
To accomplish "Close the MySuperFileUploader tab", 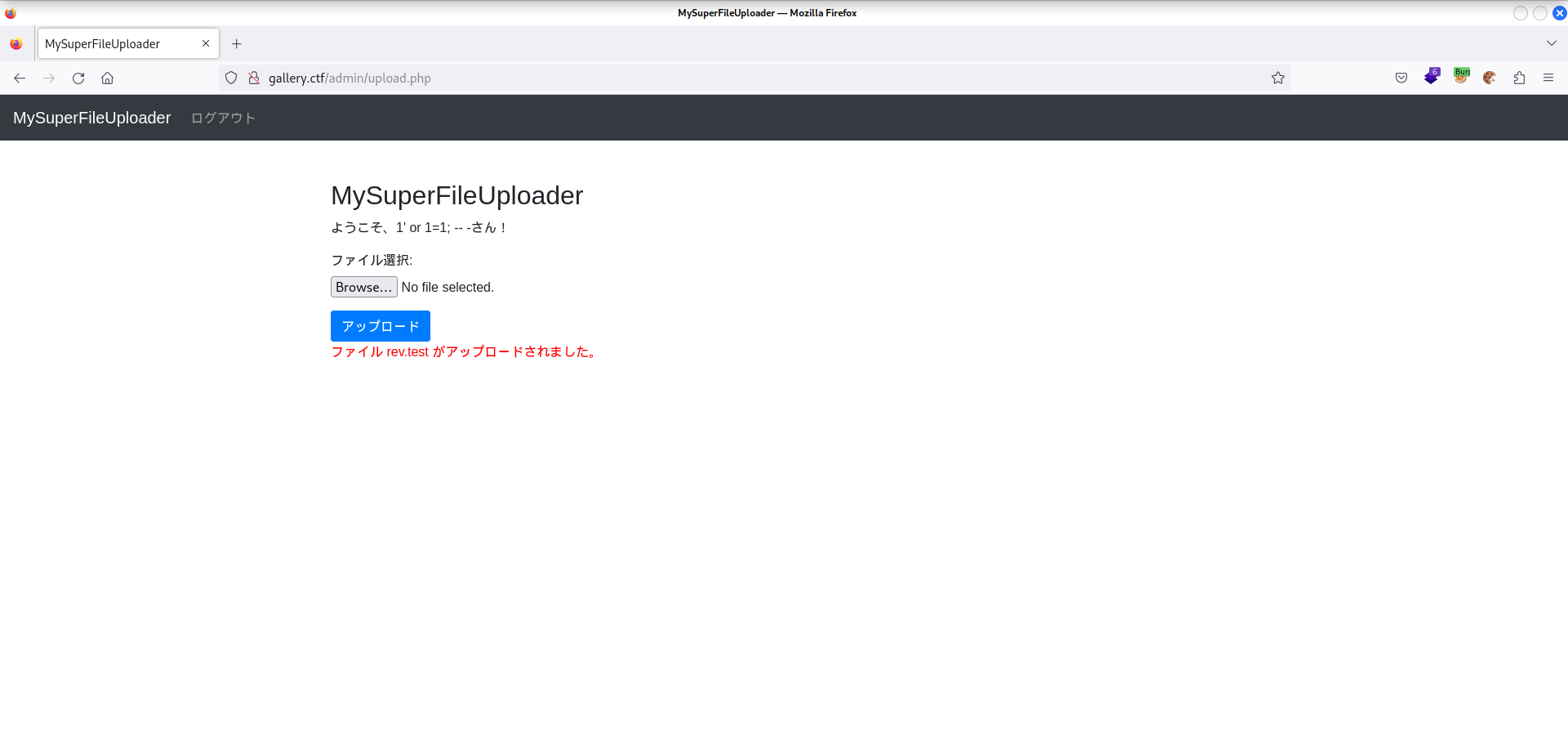I will [206, 43].
